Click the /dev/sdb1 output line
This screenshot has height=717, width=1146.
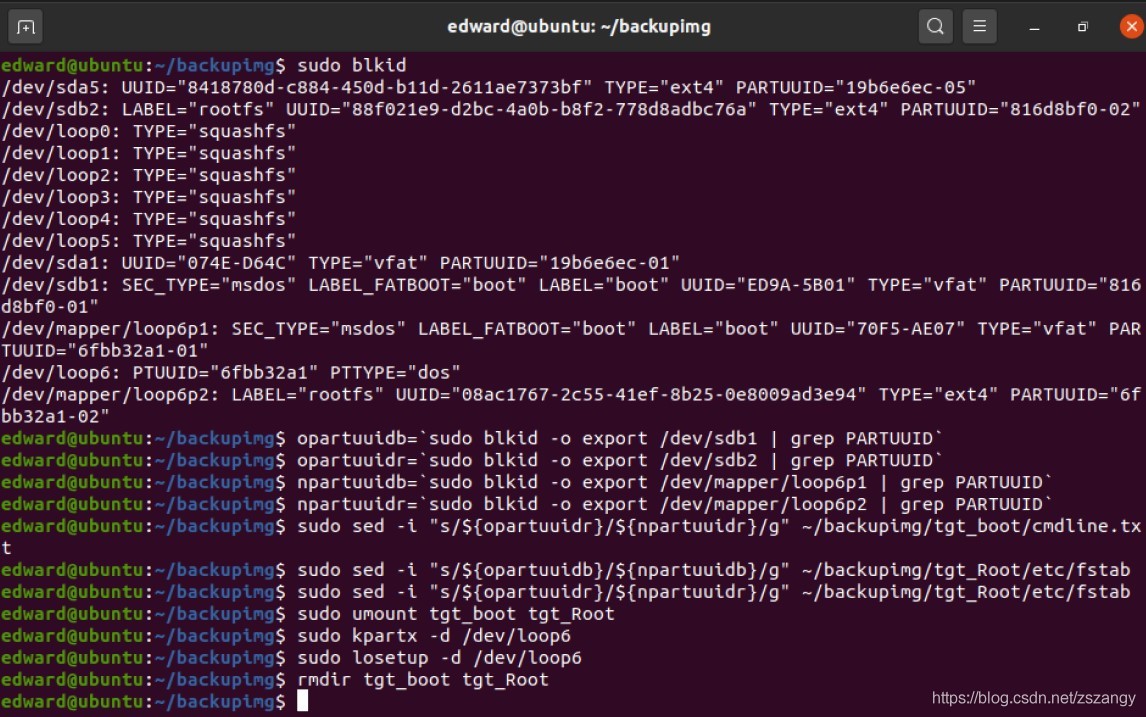(x=571, y=296)
